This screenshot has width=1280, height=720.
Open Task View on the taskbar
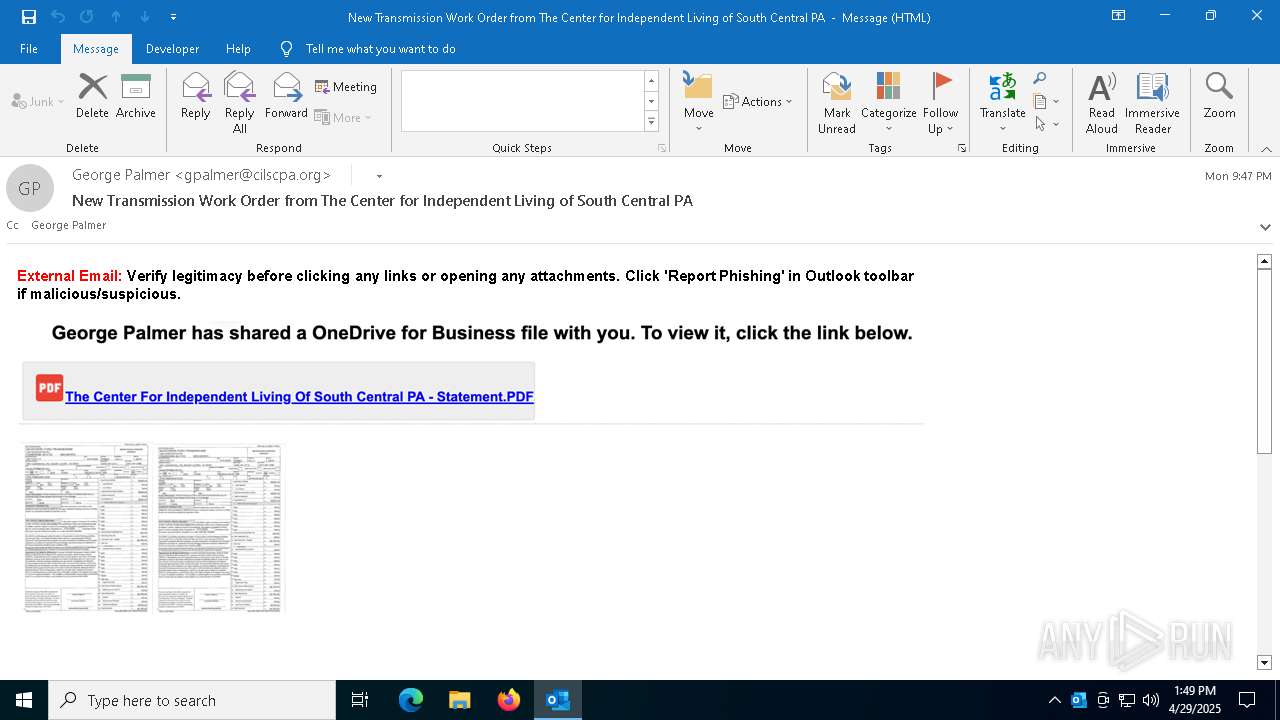[360, 700]
